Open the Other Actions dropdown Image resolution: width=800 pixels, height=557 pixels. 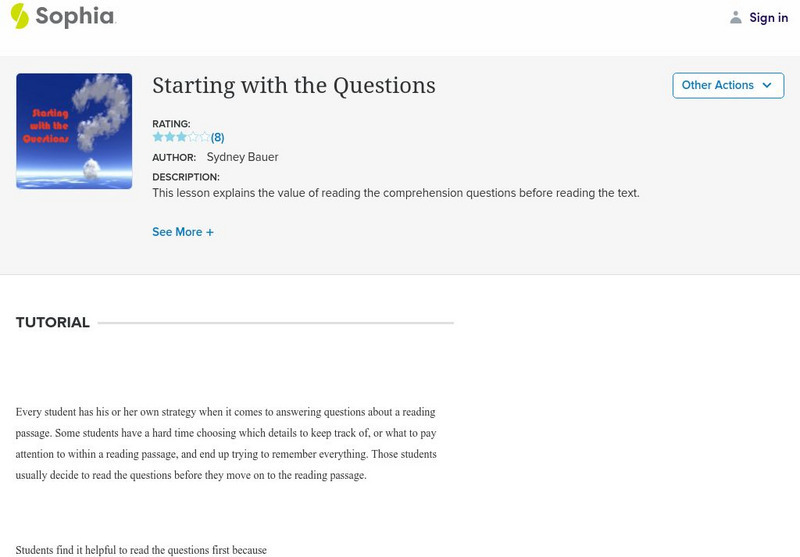727,85
